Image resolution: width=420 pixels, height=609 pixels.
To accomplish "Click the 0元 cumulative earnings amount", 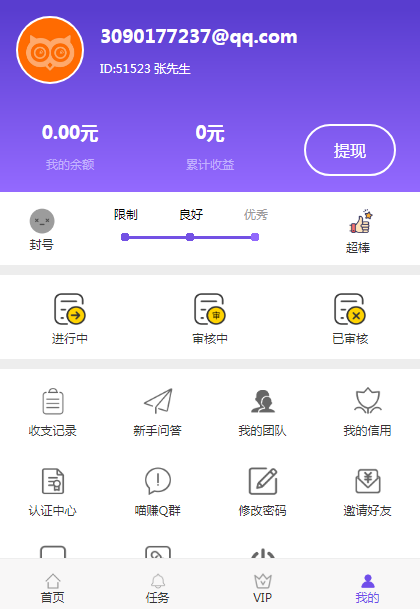I will 210,133.
